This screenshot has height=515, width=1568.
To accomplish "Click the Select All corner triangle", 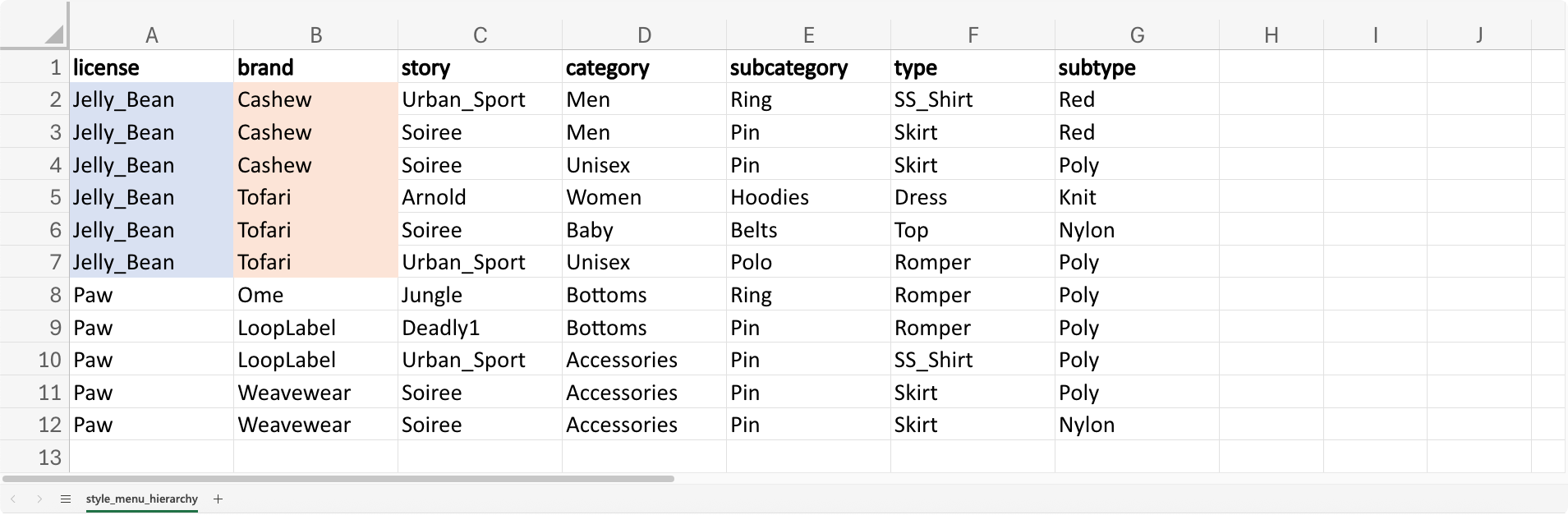I will pos(54,34).
